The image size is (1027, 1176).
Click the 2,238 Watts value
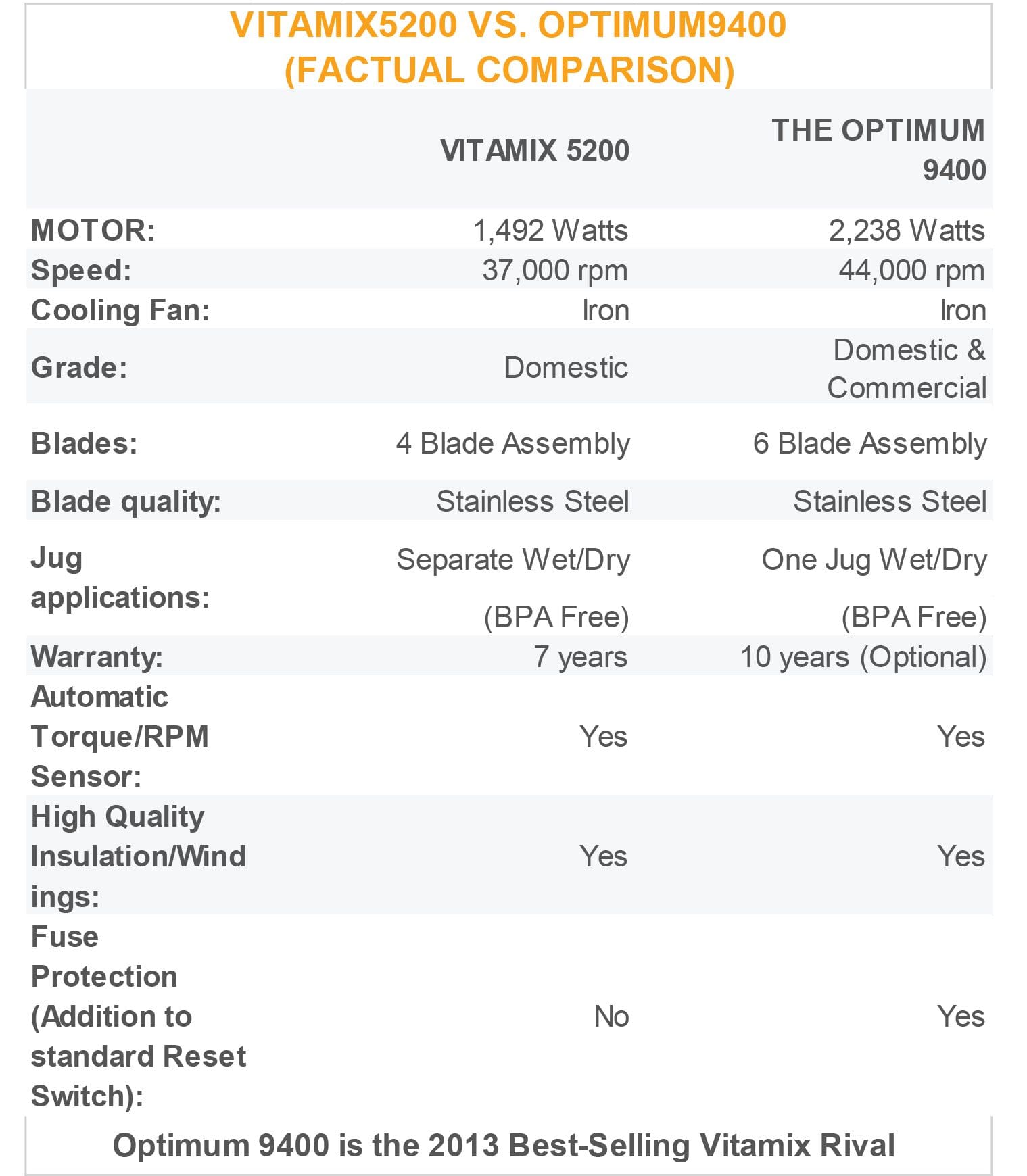tap(907, 230)
